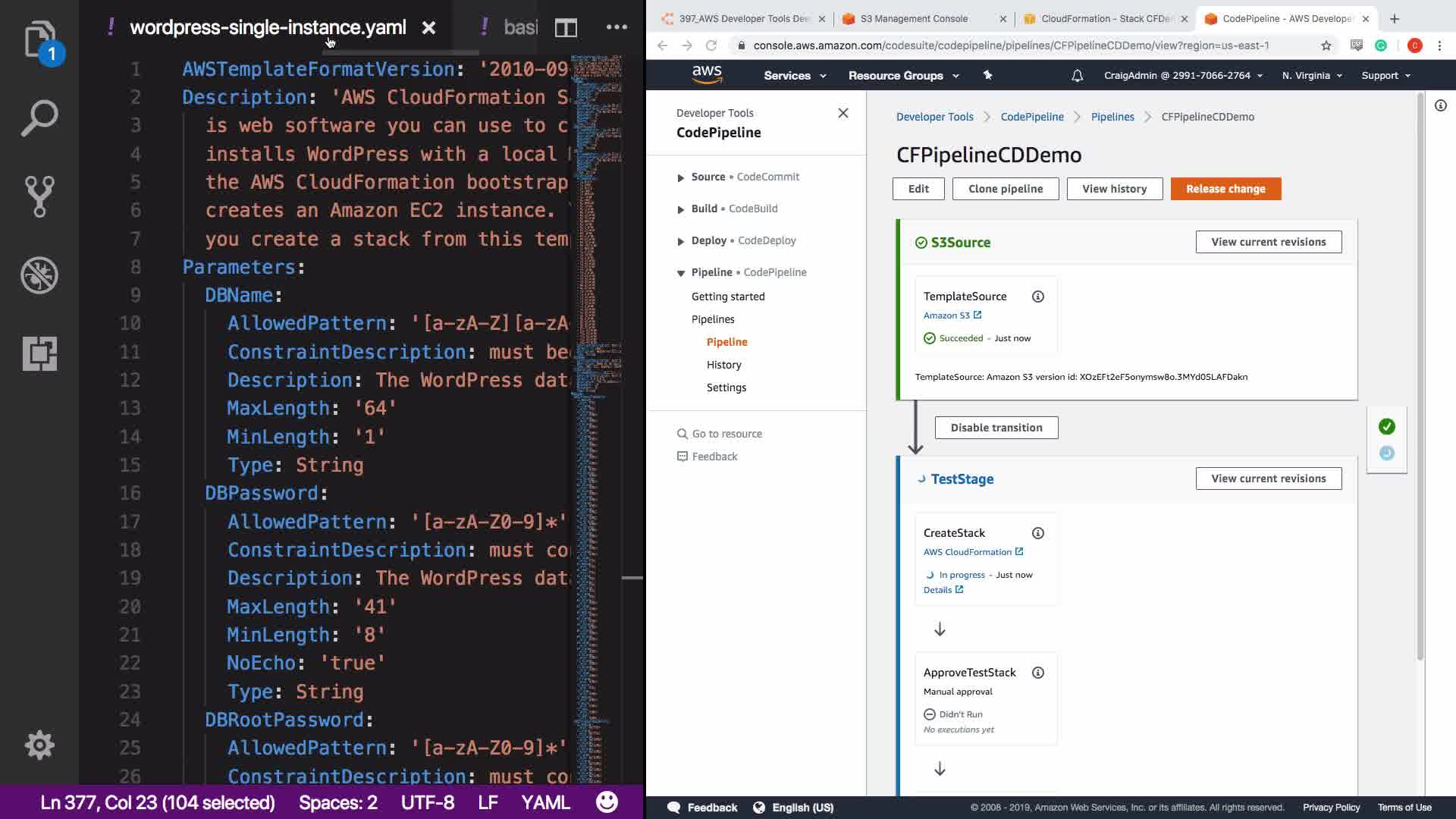Image resolution: width=1456 pixels, height=819 pixels.
Task: Click the VS Code manage gear icon
Action: tap(39, 745)
